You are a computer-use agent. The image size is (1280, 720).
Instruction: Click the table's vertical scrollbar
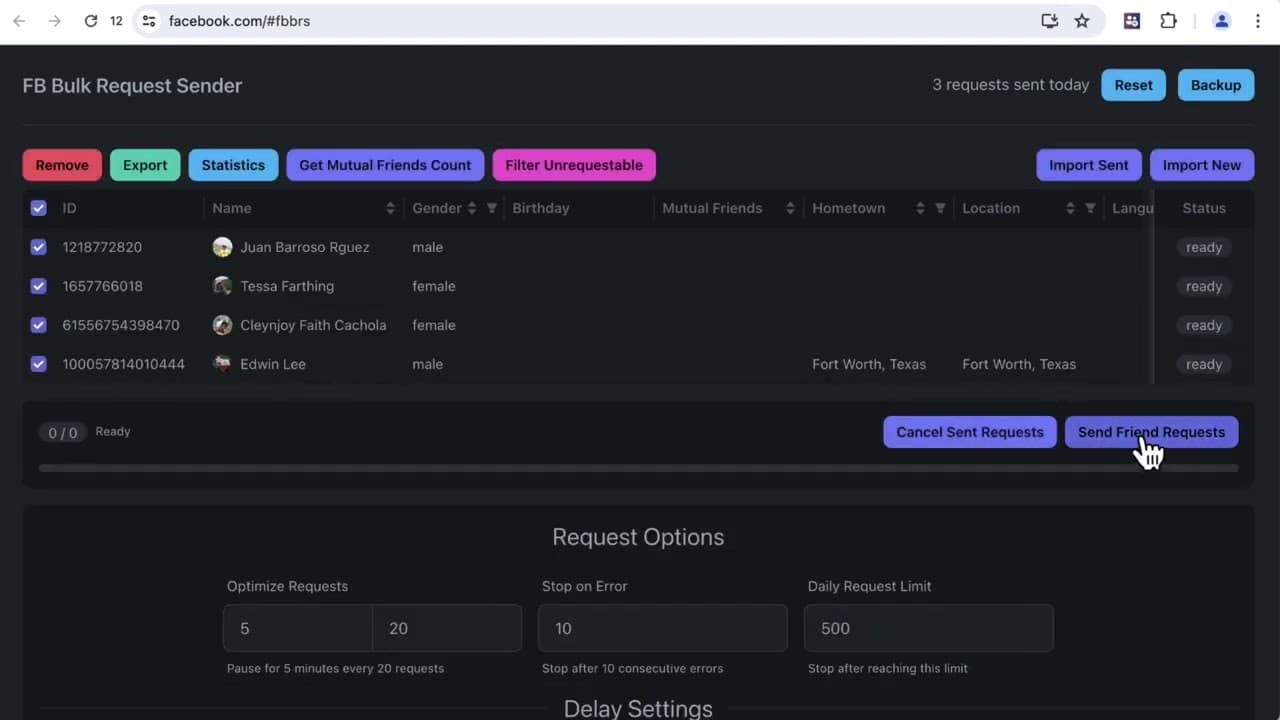pos(1152,286)
